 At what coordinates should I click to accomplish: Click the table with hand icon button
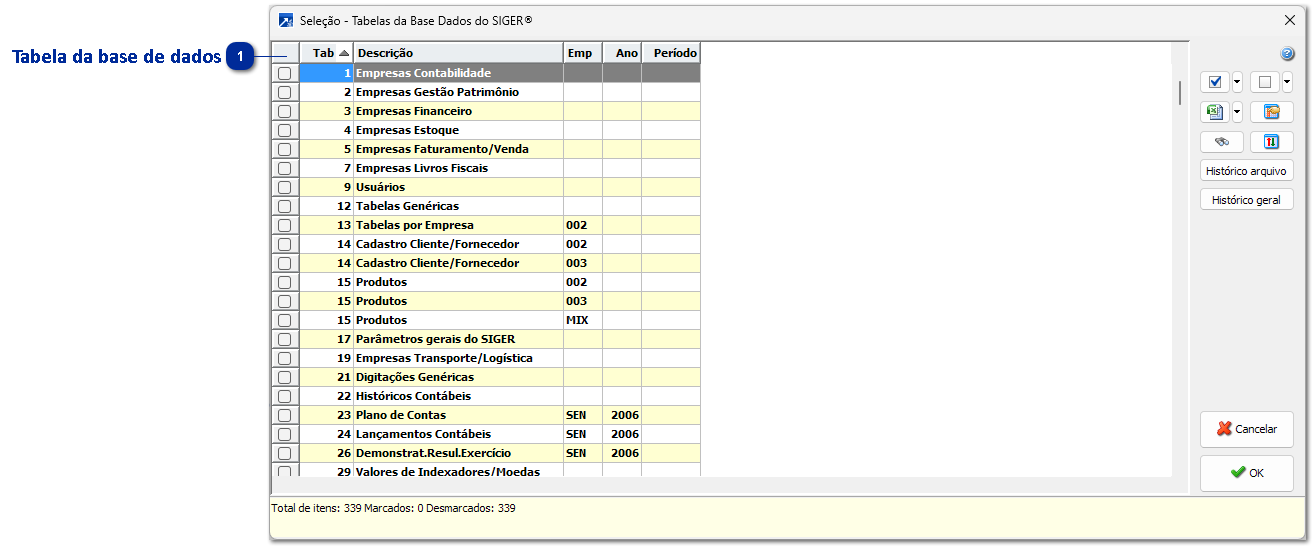(x=1271, y=112)
